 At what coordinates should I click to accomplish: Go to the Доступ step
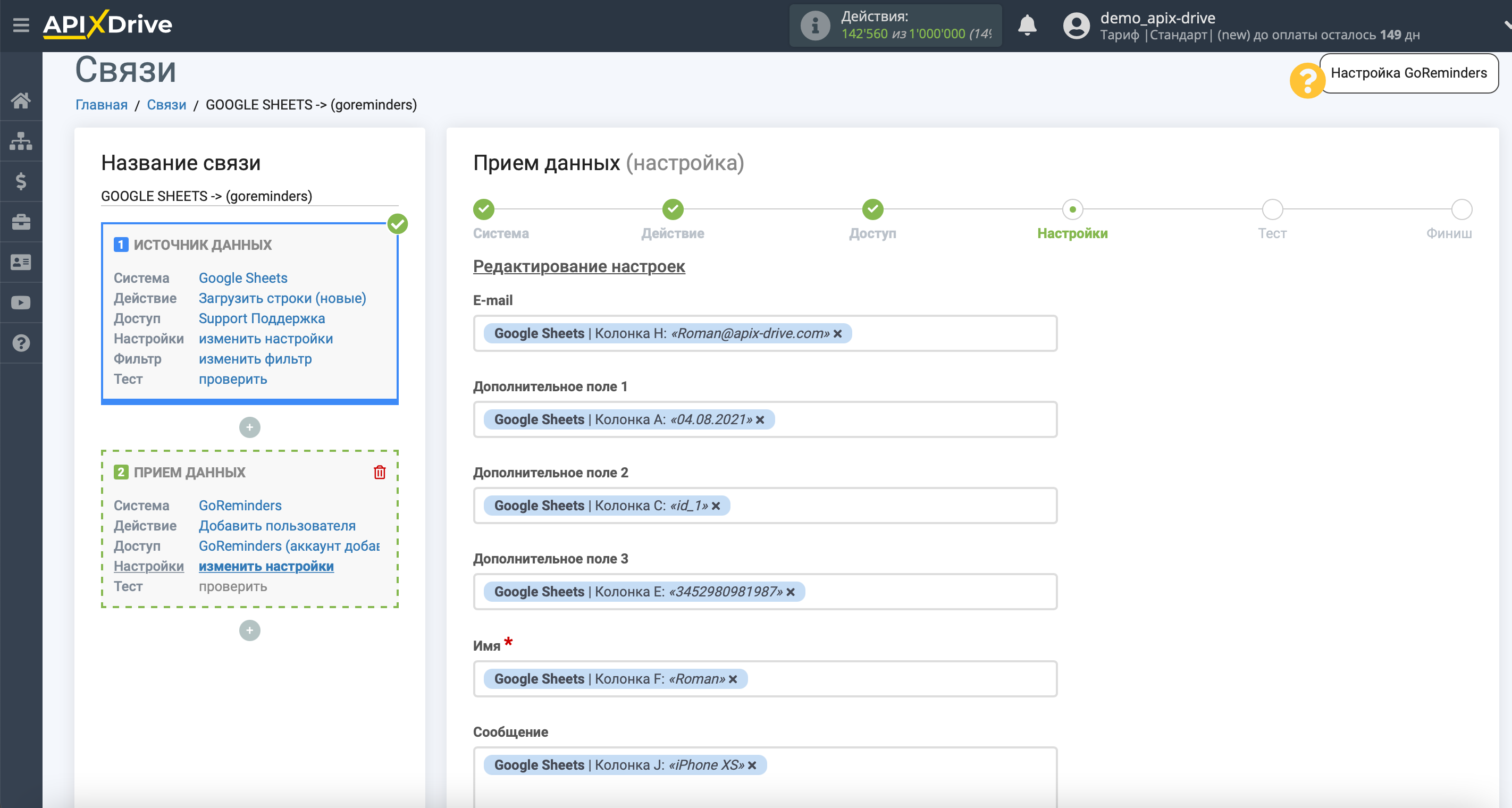pos(873,209)
